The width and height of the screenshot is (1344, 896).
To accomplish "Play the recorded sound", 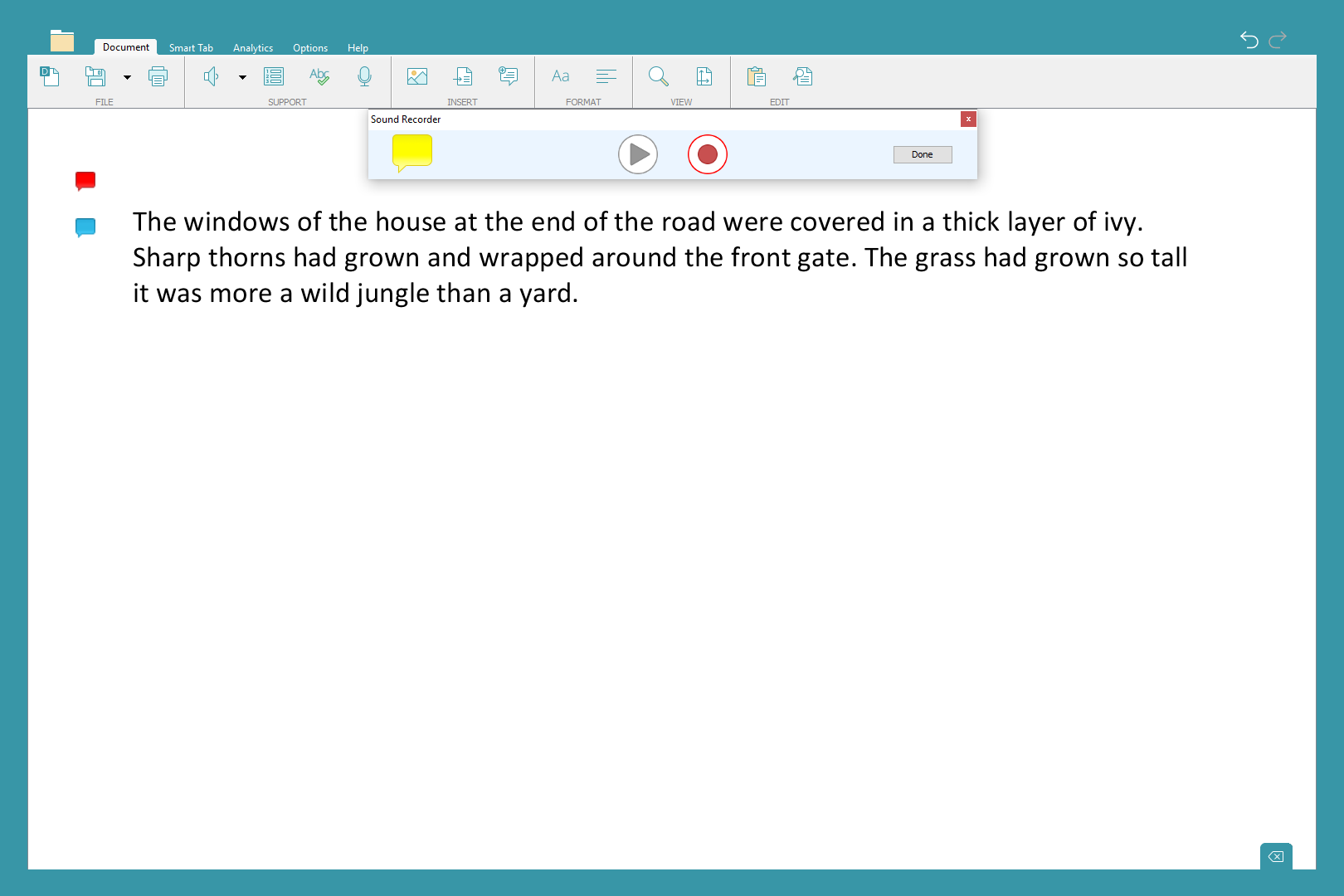I will (638, 154).
